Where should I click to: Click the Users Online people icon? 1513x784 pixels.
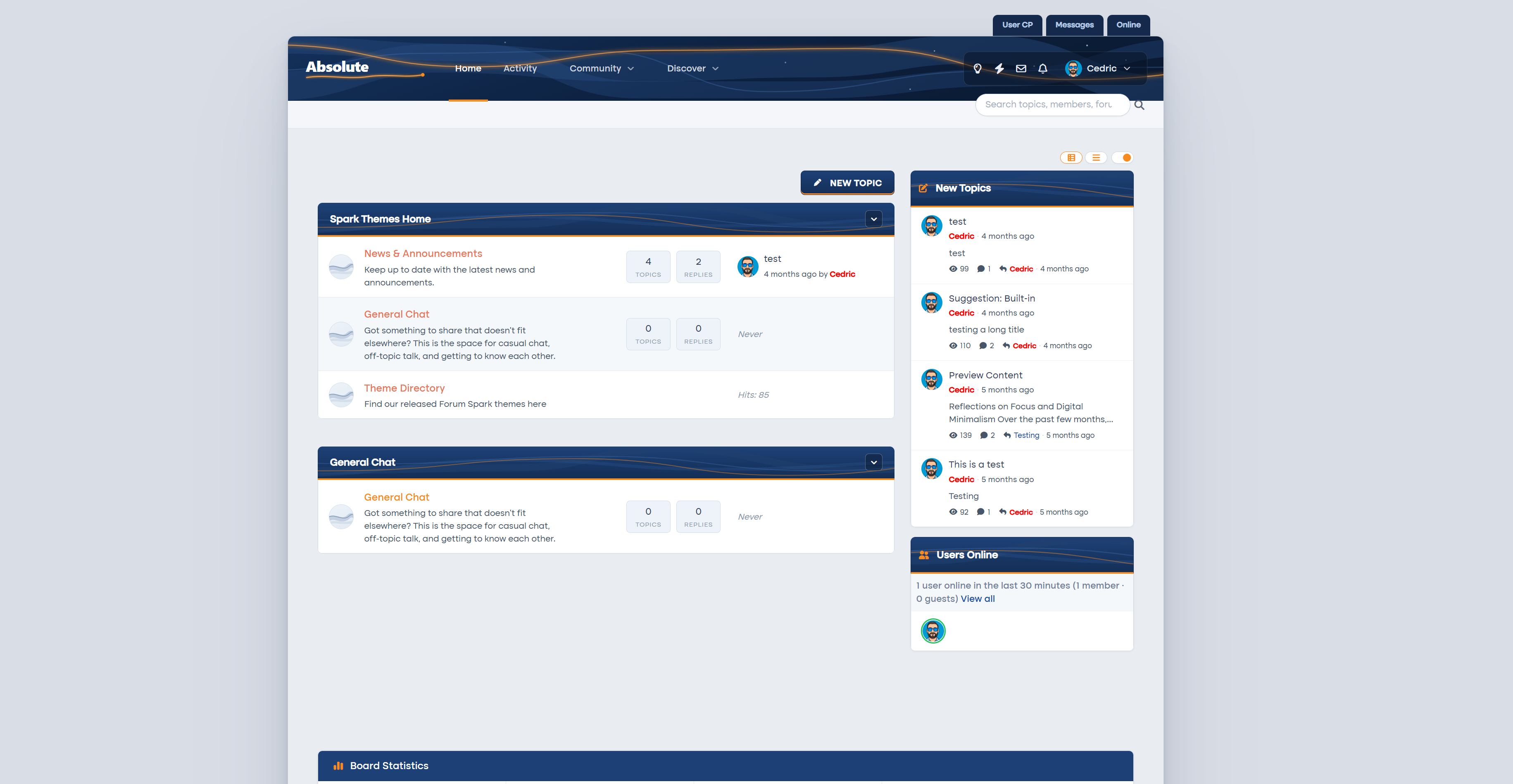pos(924,555)
